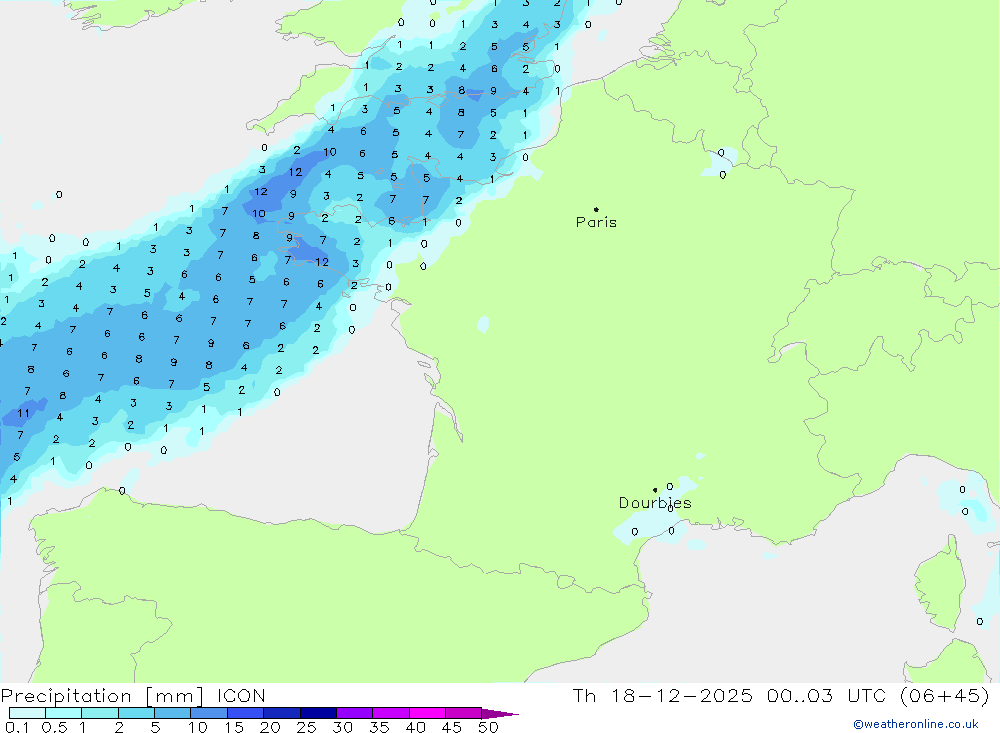Click the 30 legend scale label
Screen dimensions: 1000x733
coord(343,727)
